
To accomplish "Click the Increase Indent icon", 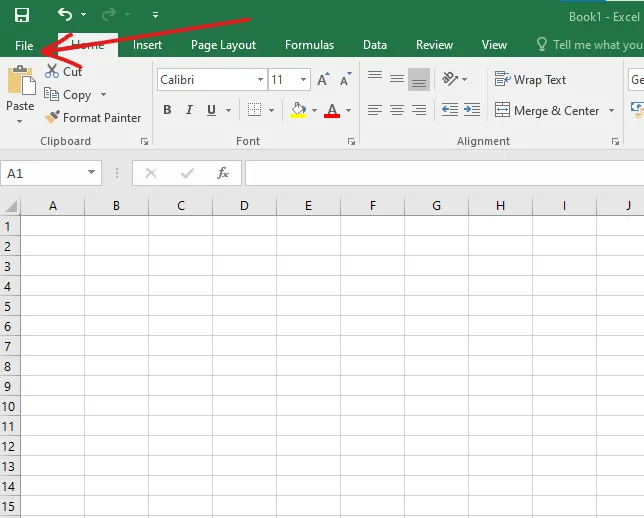I will click(472, 110).
